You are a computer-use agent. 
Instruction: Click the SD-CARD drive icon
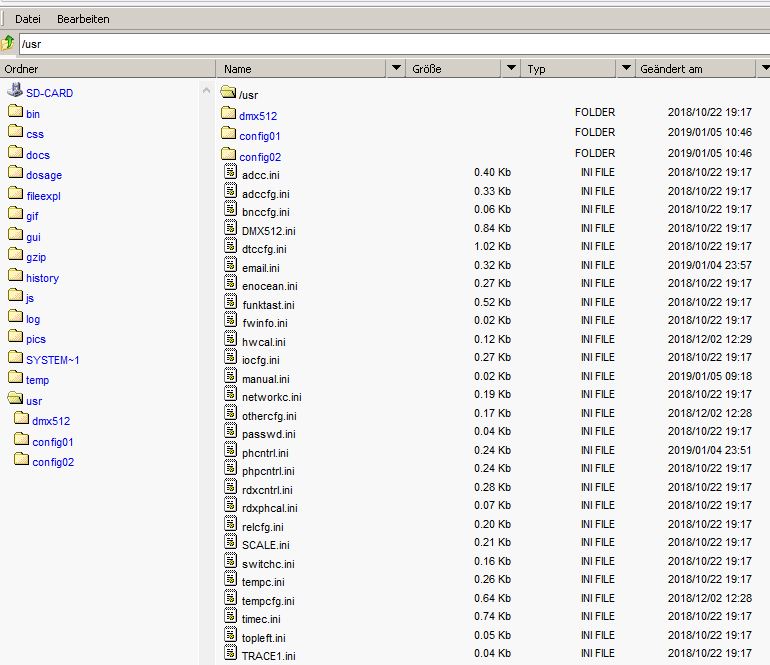click(x=15, y=90)
